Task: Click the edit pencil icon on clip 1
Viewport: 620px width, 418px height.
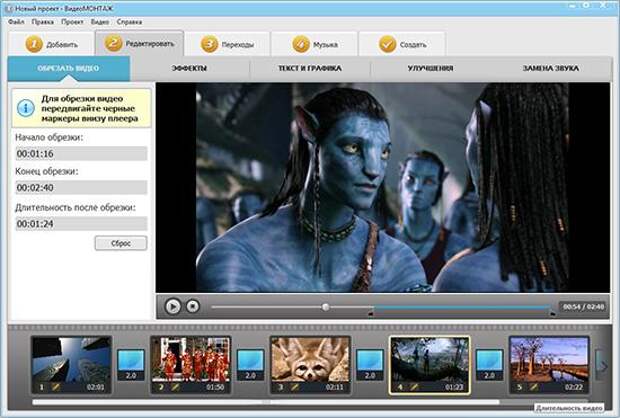Action: pyautogui.click(x=56, y=387)
